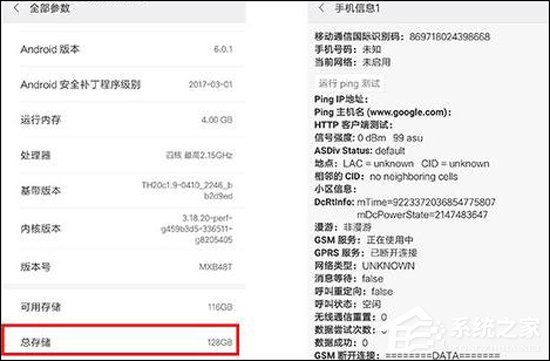Click the TH20c1.9-0410 baseband value

click(187, 190)
